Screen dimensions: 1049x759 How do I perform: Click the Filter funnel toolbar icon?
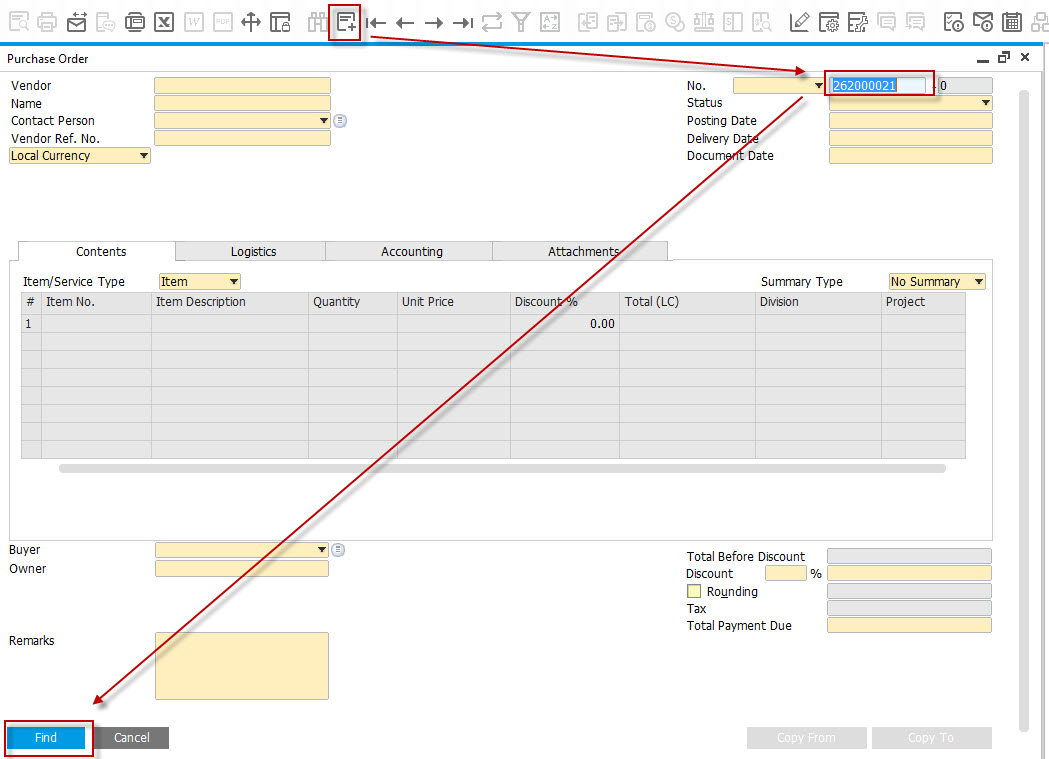click(520, 22)
